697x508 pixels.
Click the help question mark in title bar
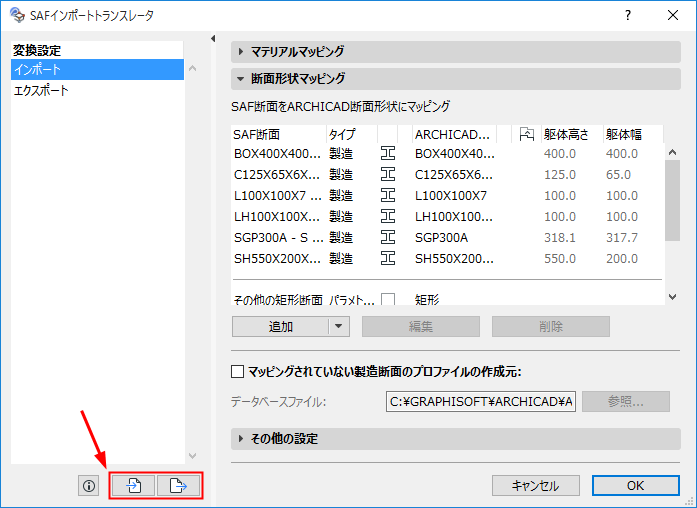pos(628,16)
